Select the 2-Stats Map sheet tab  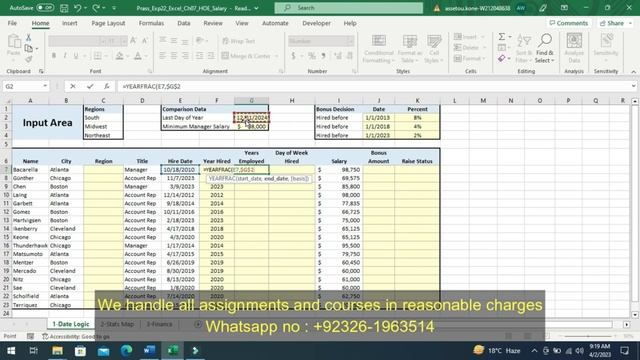pyautogui.click(x=117, y=324)
